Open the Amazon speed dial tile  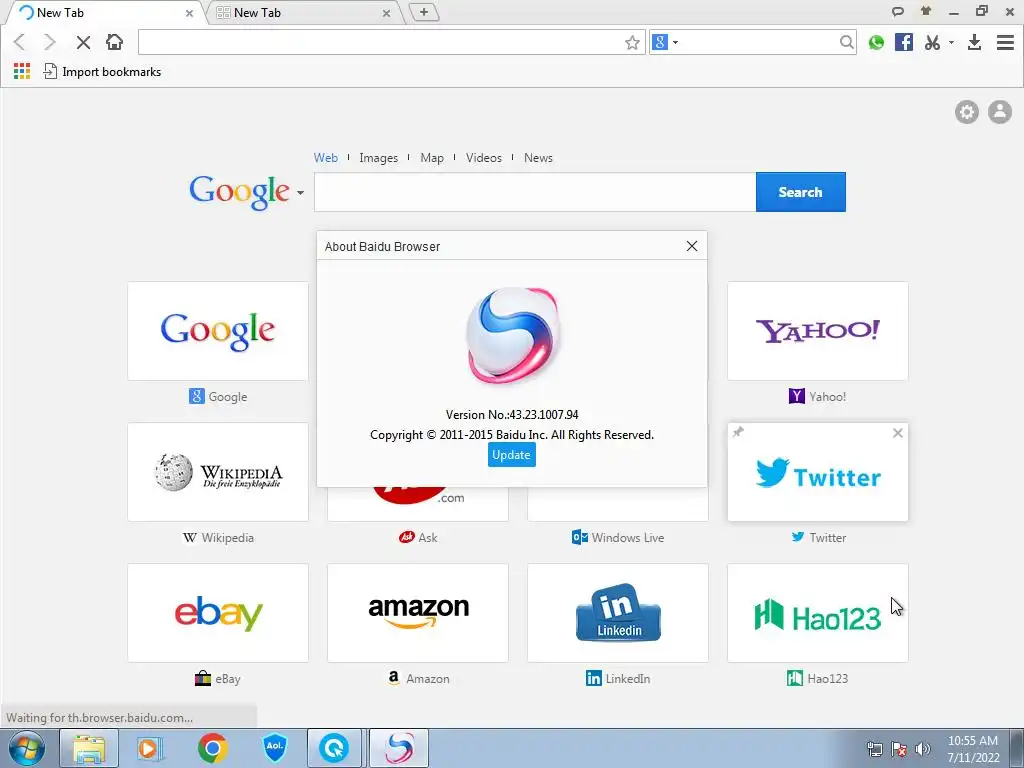tap(418, 613)
